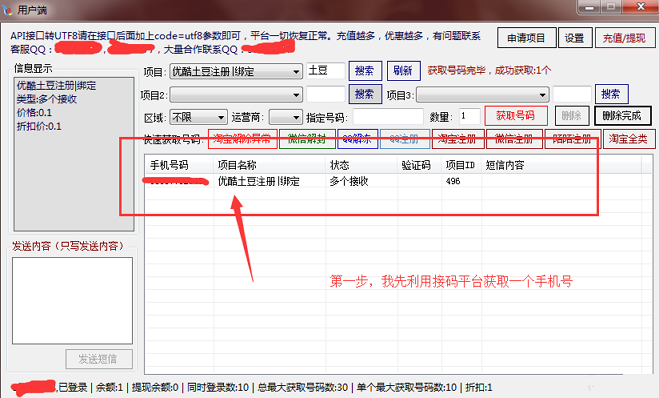659x398 pixels.
Task: Click the 数量 quantity field
Action: pos(469,116)
